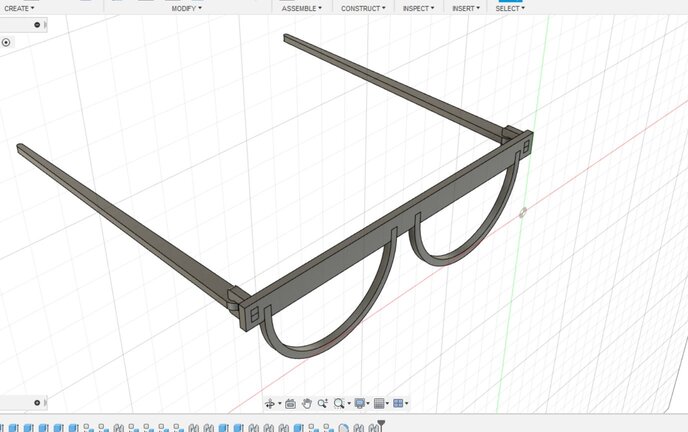Expand the Display Settings dropdown arrow
The width and height of the screenshot is (688, 432).
368,403
